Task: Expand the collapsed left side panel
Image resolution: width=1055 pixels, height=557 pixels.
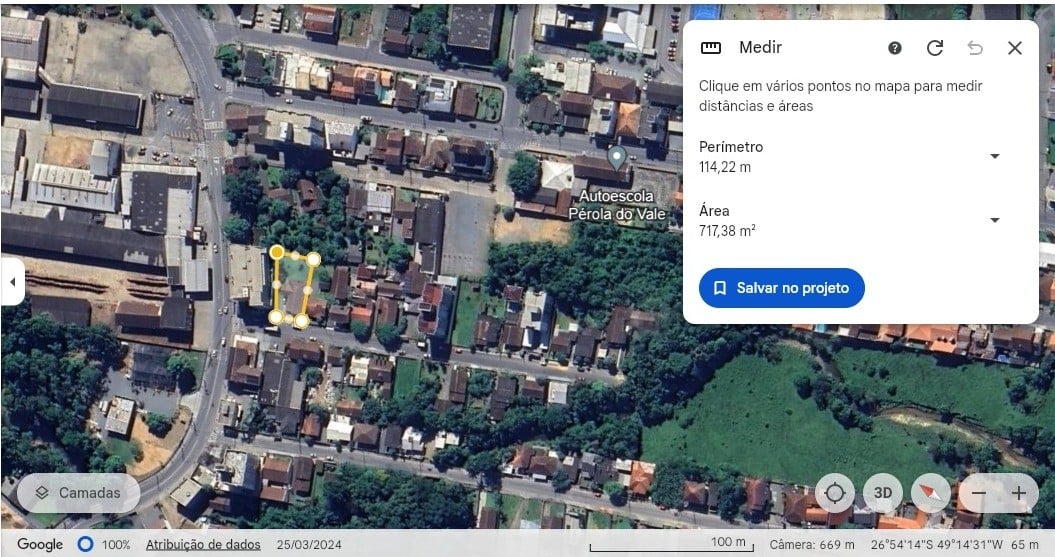Action: 12,282
